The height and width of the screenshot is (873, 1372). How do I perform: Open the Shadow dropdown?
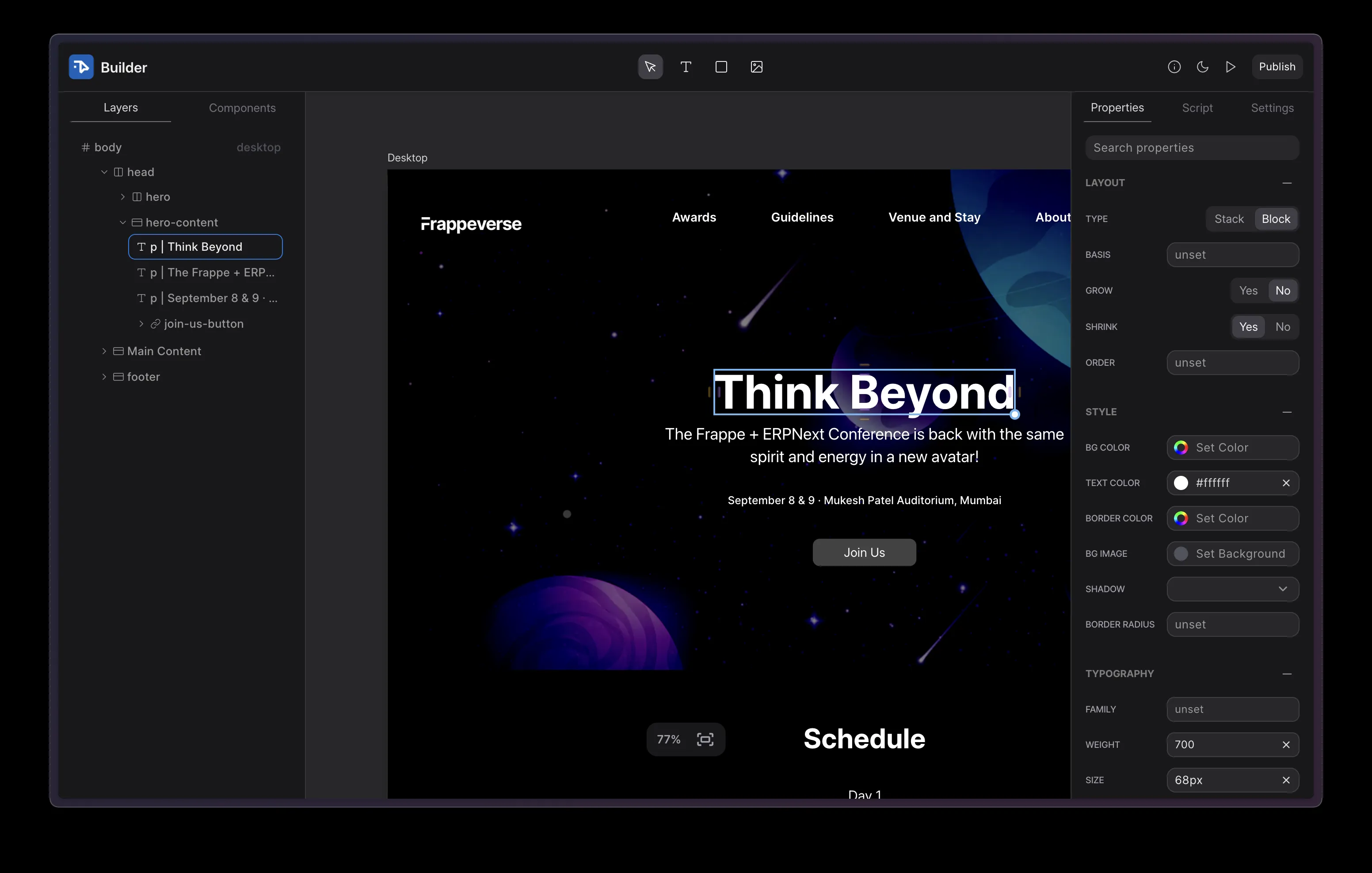point(1232,589)
